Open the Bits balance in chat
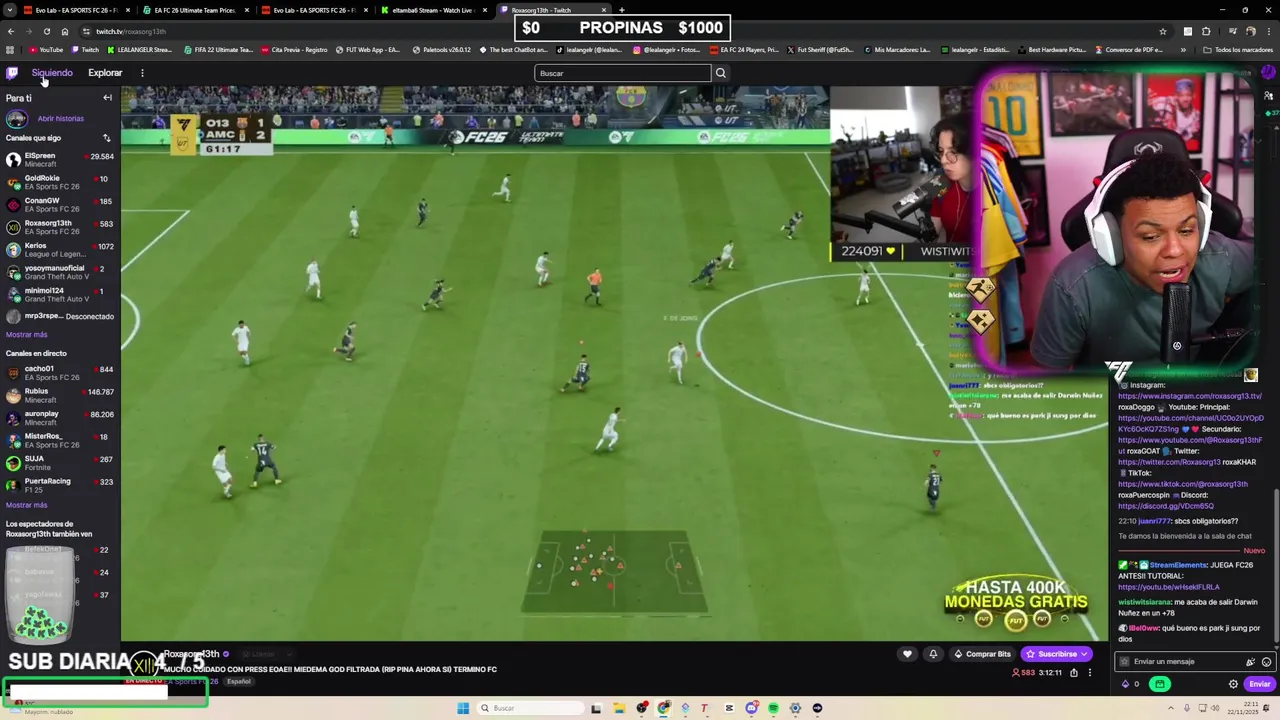 1130,684
